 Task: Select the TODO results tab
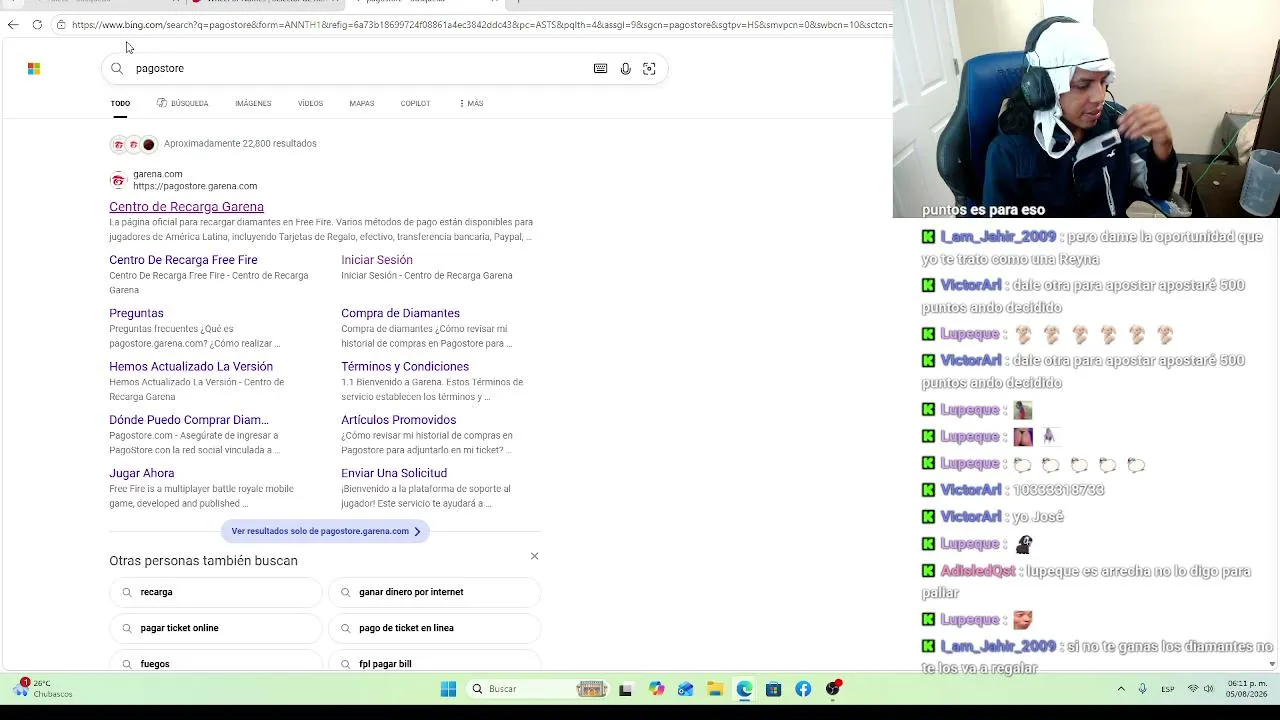[120, 103]
